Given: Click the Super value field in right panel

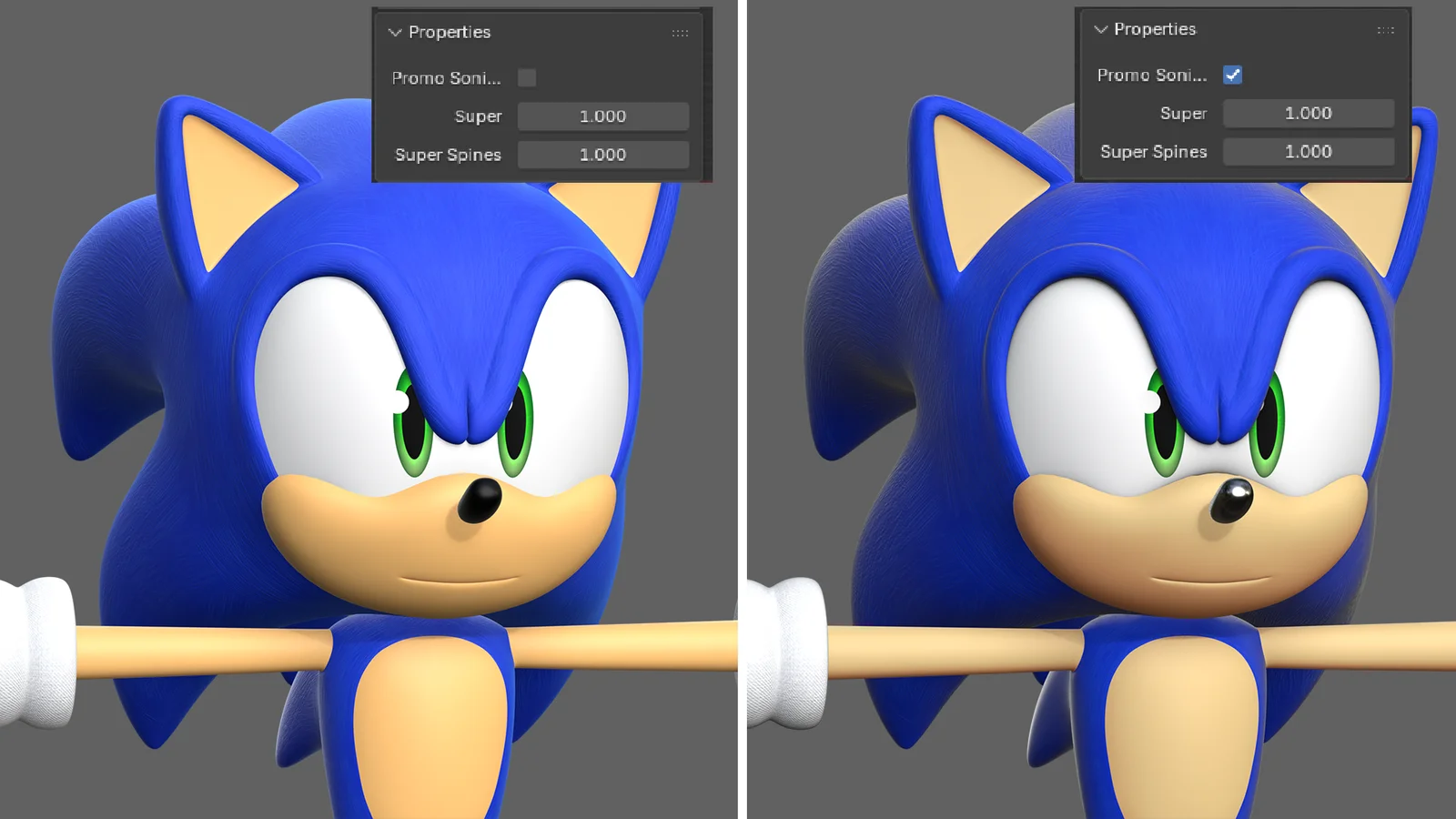Looking at the screenshot, I should click(1309, 113).
